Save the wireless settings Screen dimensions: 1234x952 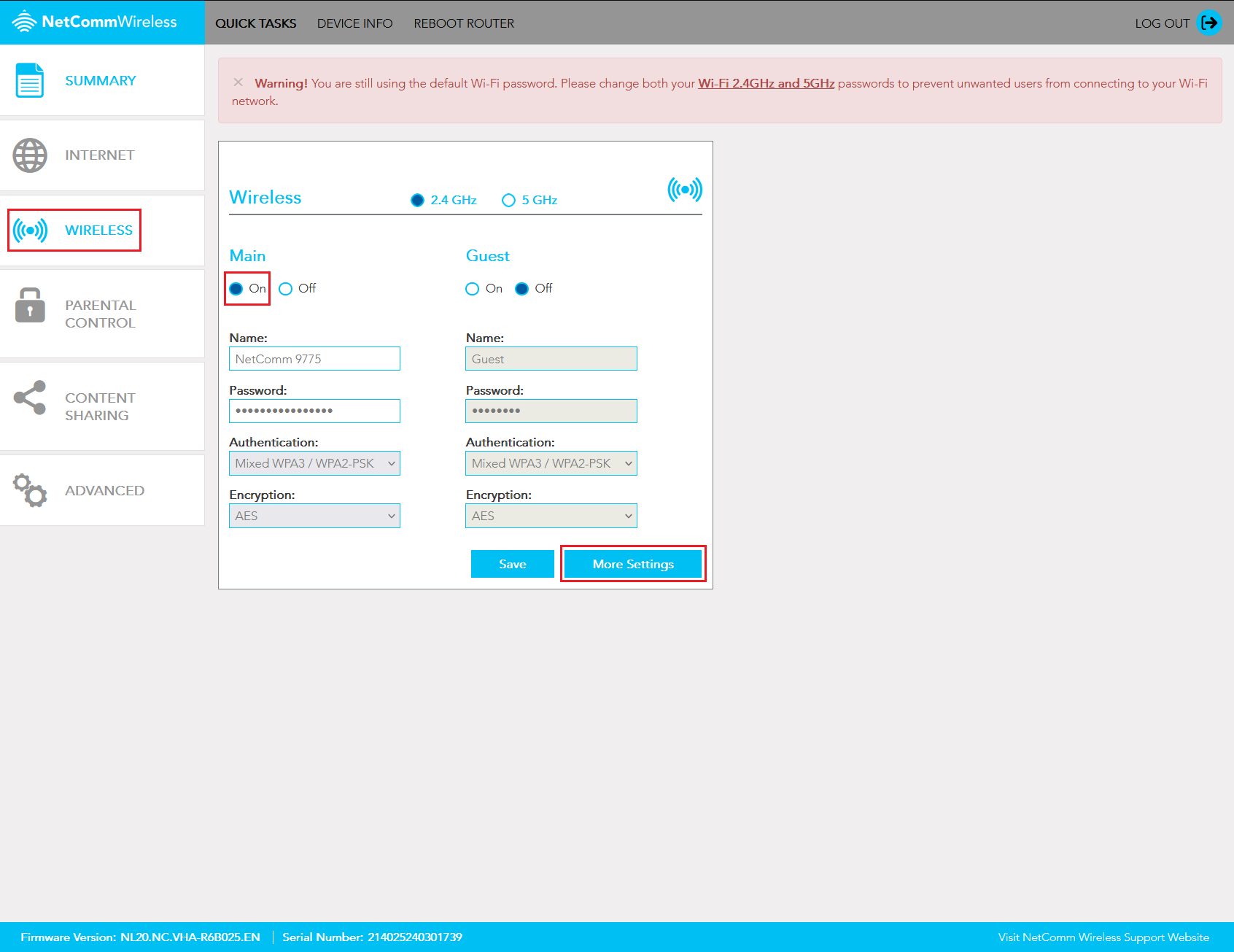click(512, 563)
